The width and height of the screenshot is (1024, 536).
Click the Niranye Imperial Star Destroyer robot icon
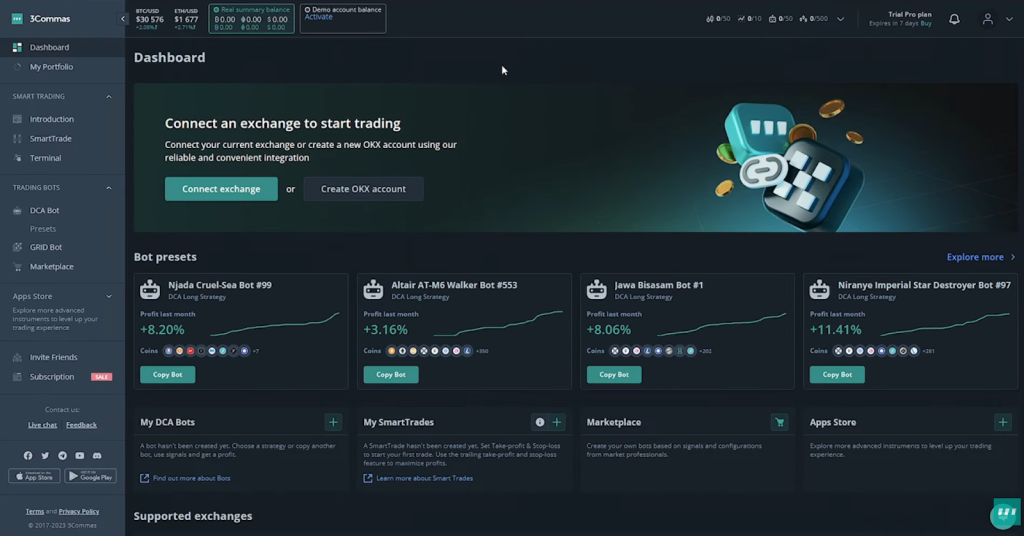[820, 289]
